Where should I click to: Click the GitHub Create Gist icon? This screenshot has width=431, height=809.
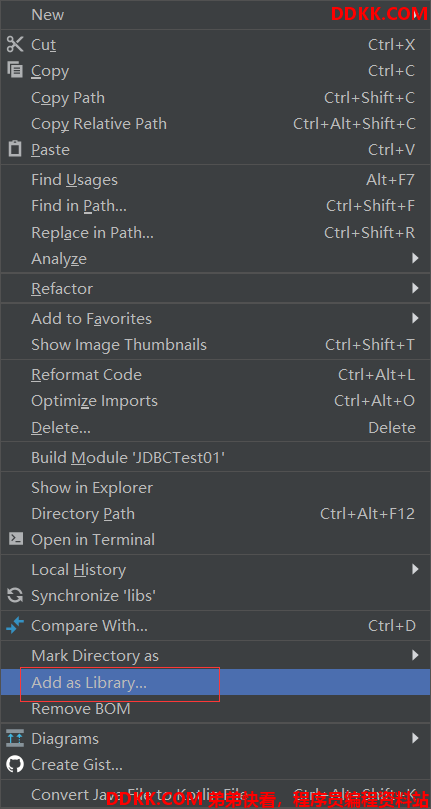15,764
